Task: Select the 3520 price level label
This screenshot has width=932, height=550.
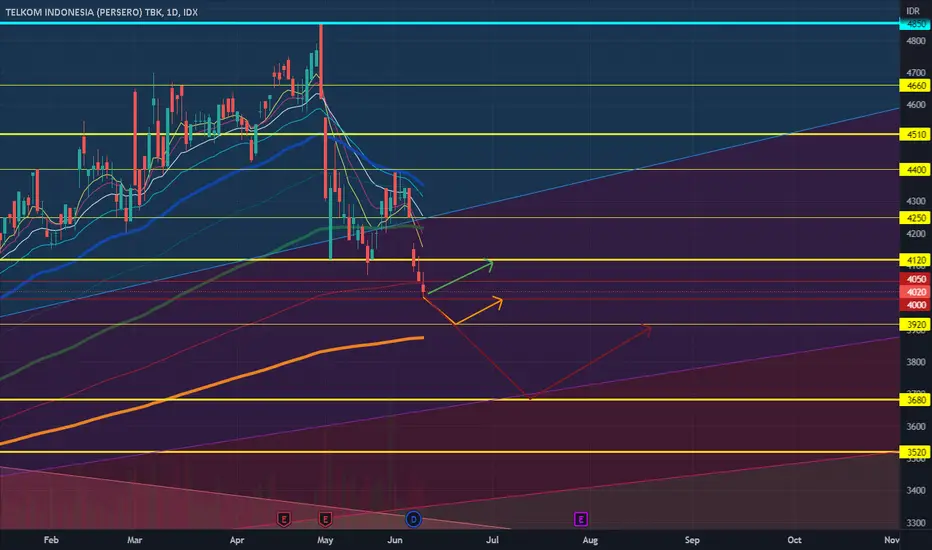Action: coord(915,452)
